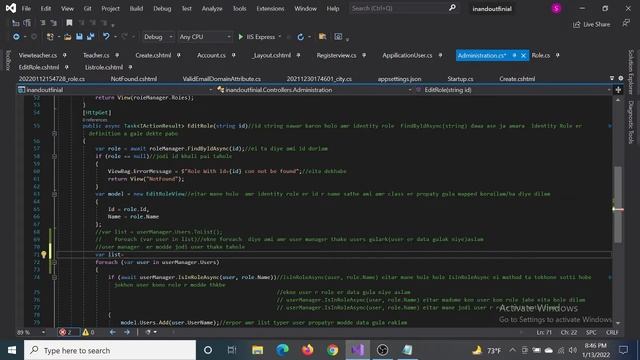This screenshot has height=360, width=640.
Task: Open the purple account profile icon
Action: point(556,8)
